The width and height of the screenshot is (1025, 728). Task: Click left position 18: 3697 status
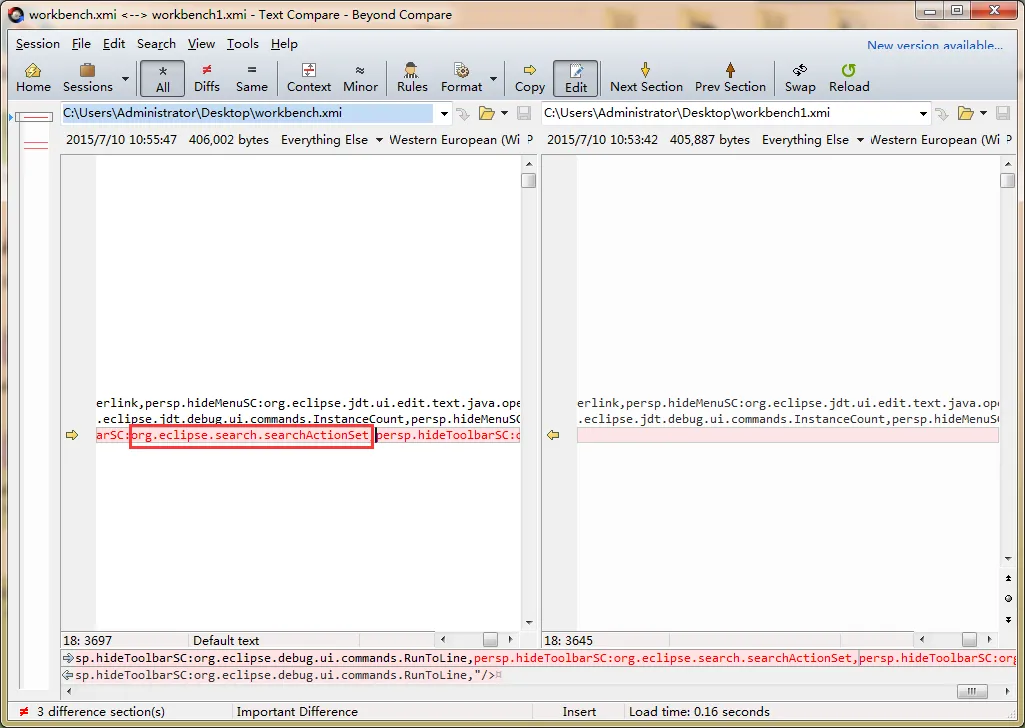[87, 640]
